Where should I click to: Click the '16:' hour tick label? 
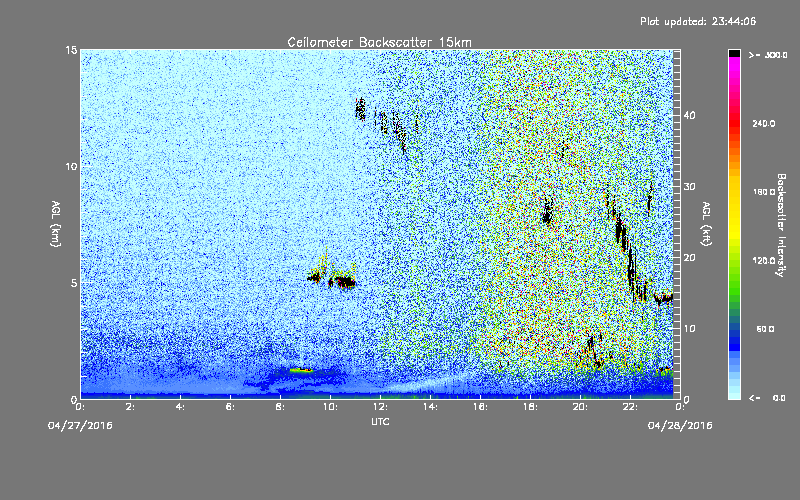pos(480,407)
